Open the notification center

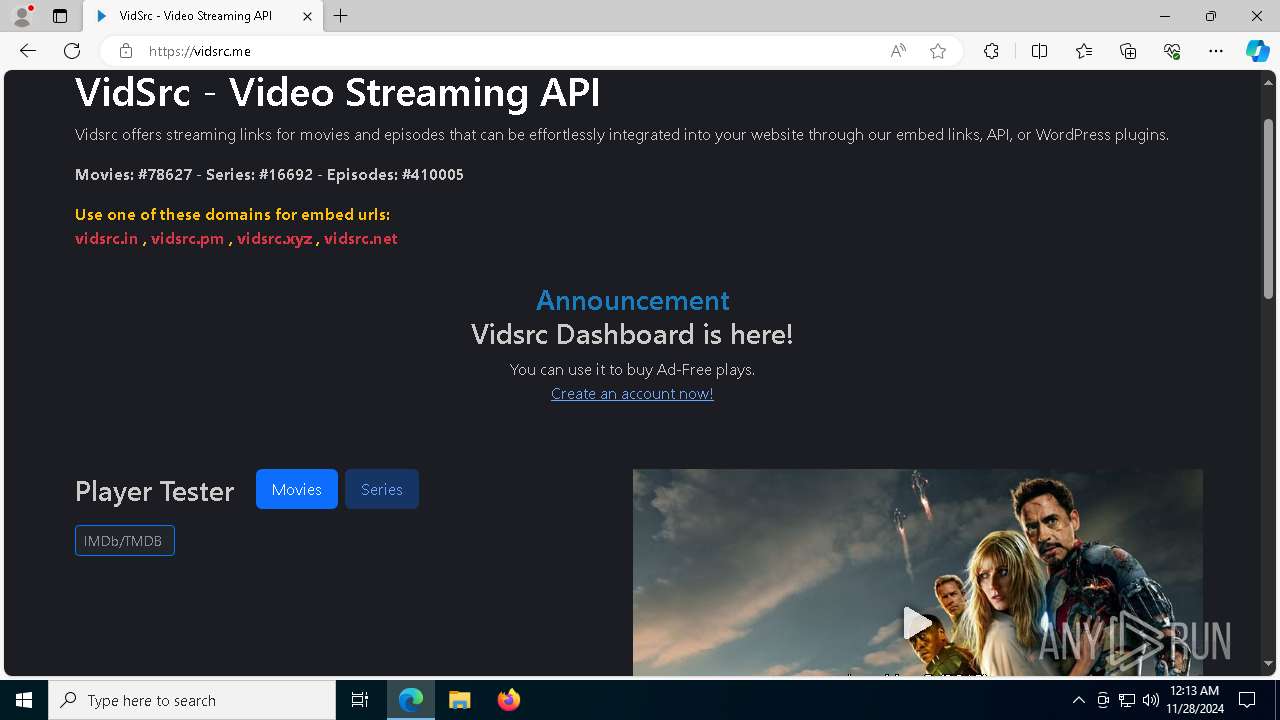click(1247, 700)
